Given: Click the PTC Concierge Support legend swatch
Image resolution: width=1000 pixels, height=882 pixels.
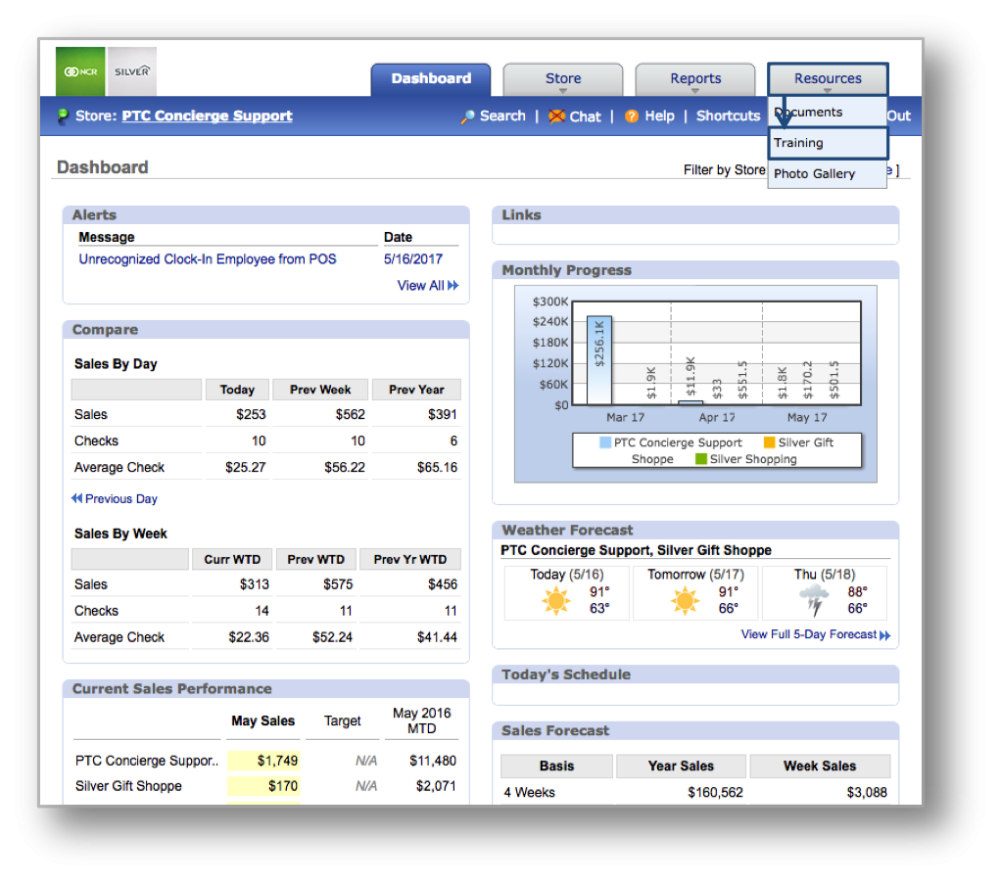Looking at the screenshot, I should point(605,443).
